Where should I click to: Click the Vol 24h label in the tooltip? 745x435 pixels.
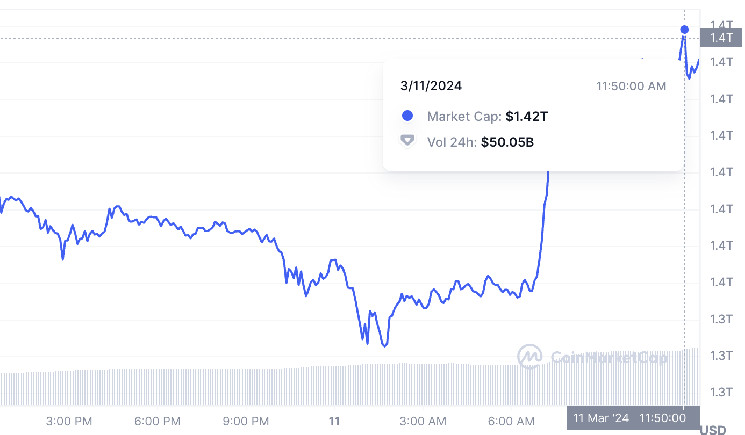tap(451, 142)
